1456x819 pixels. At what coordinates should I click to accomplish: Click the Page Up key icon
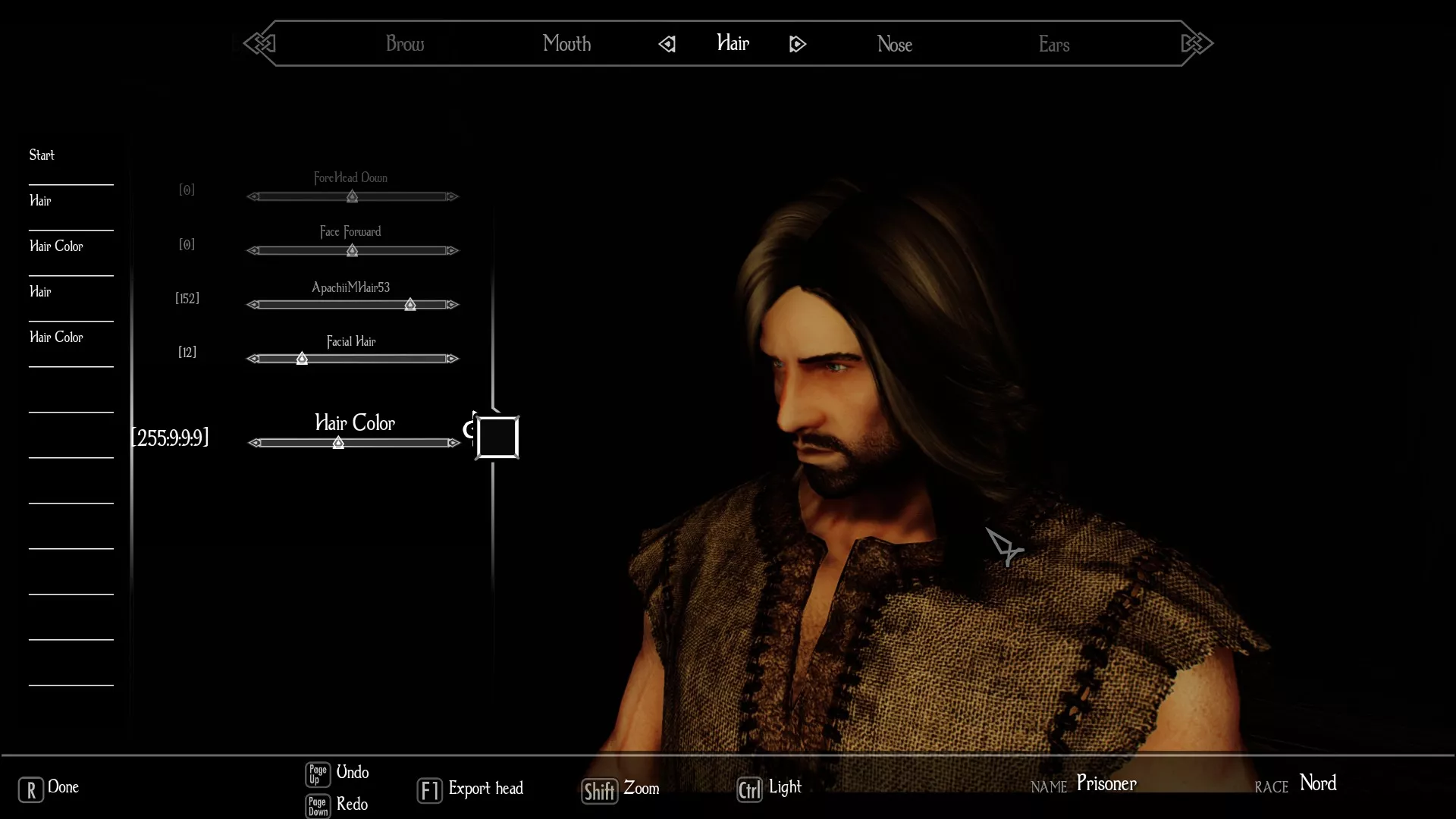pos(318,774)
